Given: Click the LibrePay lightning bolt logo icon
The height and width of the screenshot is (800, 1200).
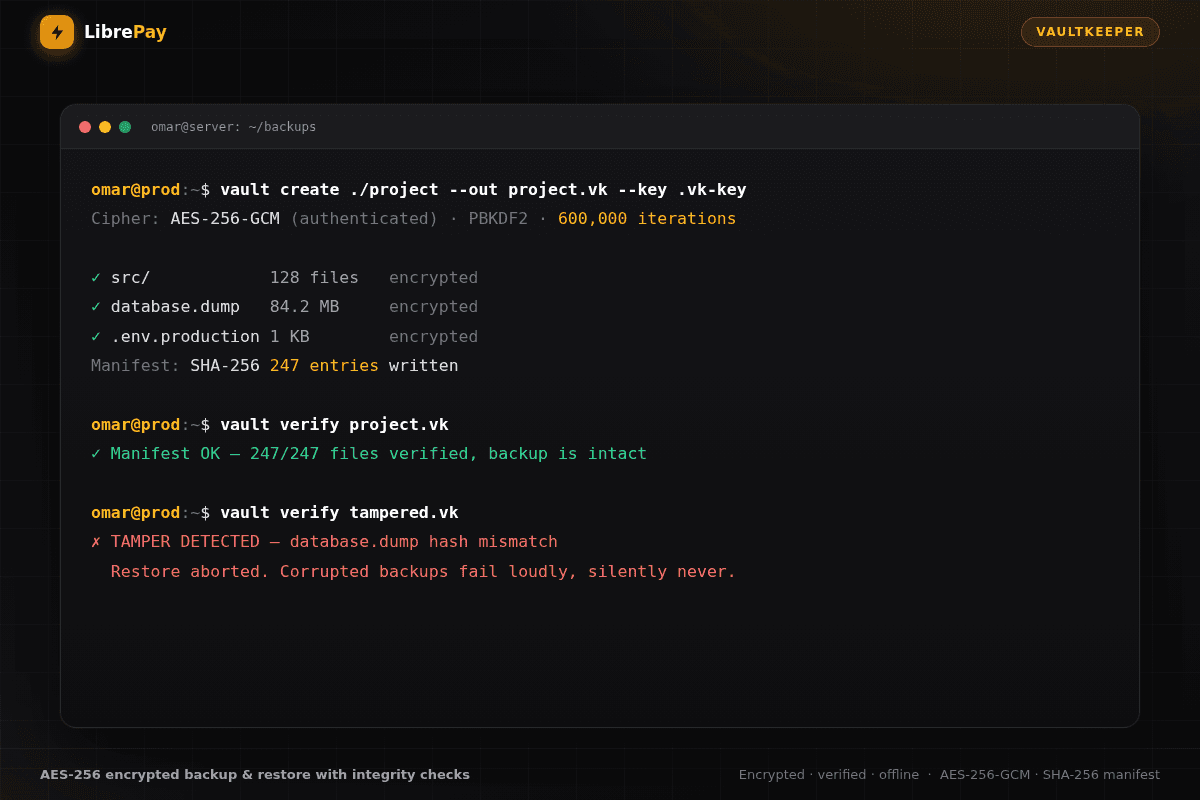Looking at the screenshot, I should [57, 32].
